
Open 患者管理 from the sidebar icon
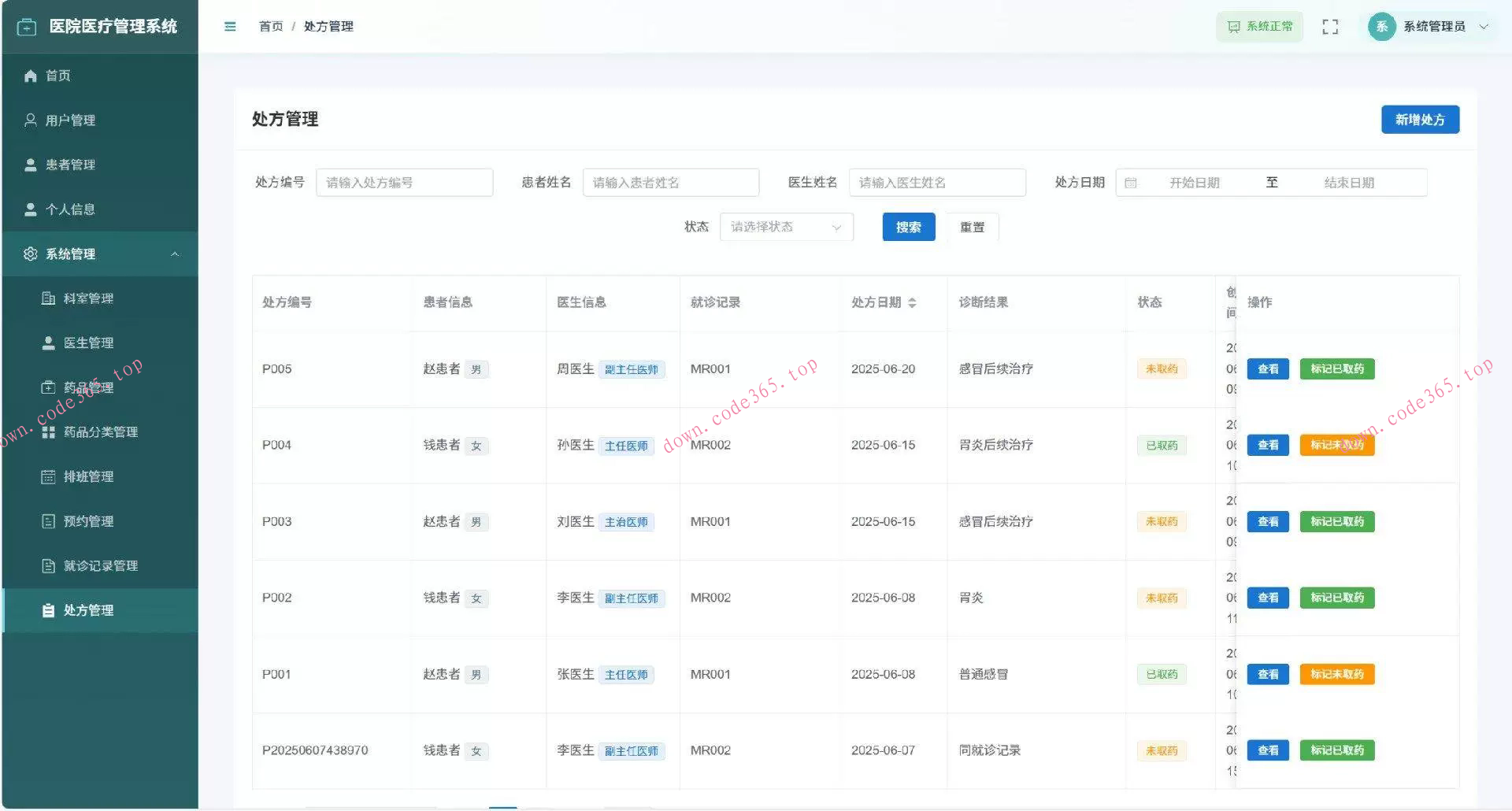30,165
